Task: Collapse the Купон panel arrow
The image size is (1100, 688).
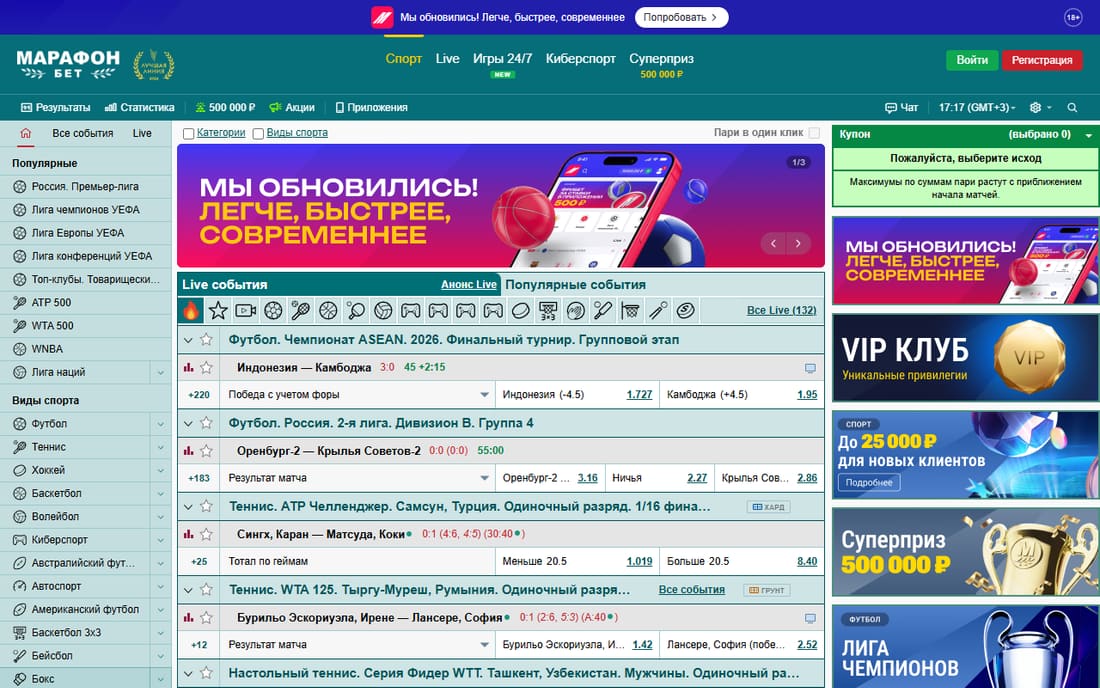Action: [x=1089, y=135]
